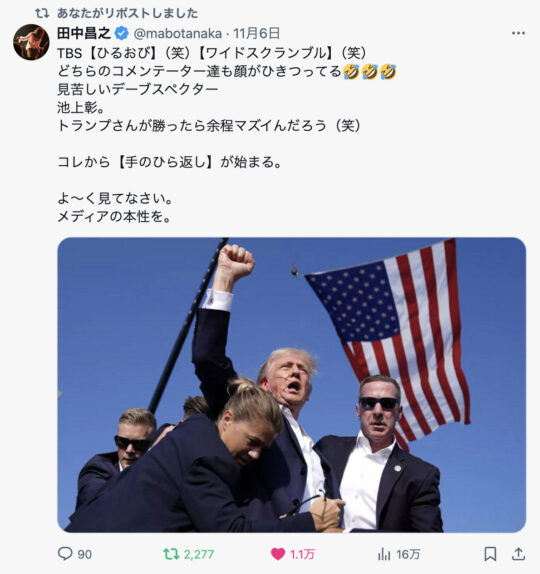Image resolution: width=540 pixels, height=574 pixels.
Task: Click the like count 1.1万
Action: tap(302, 554)
